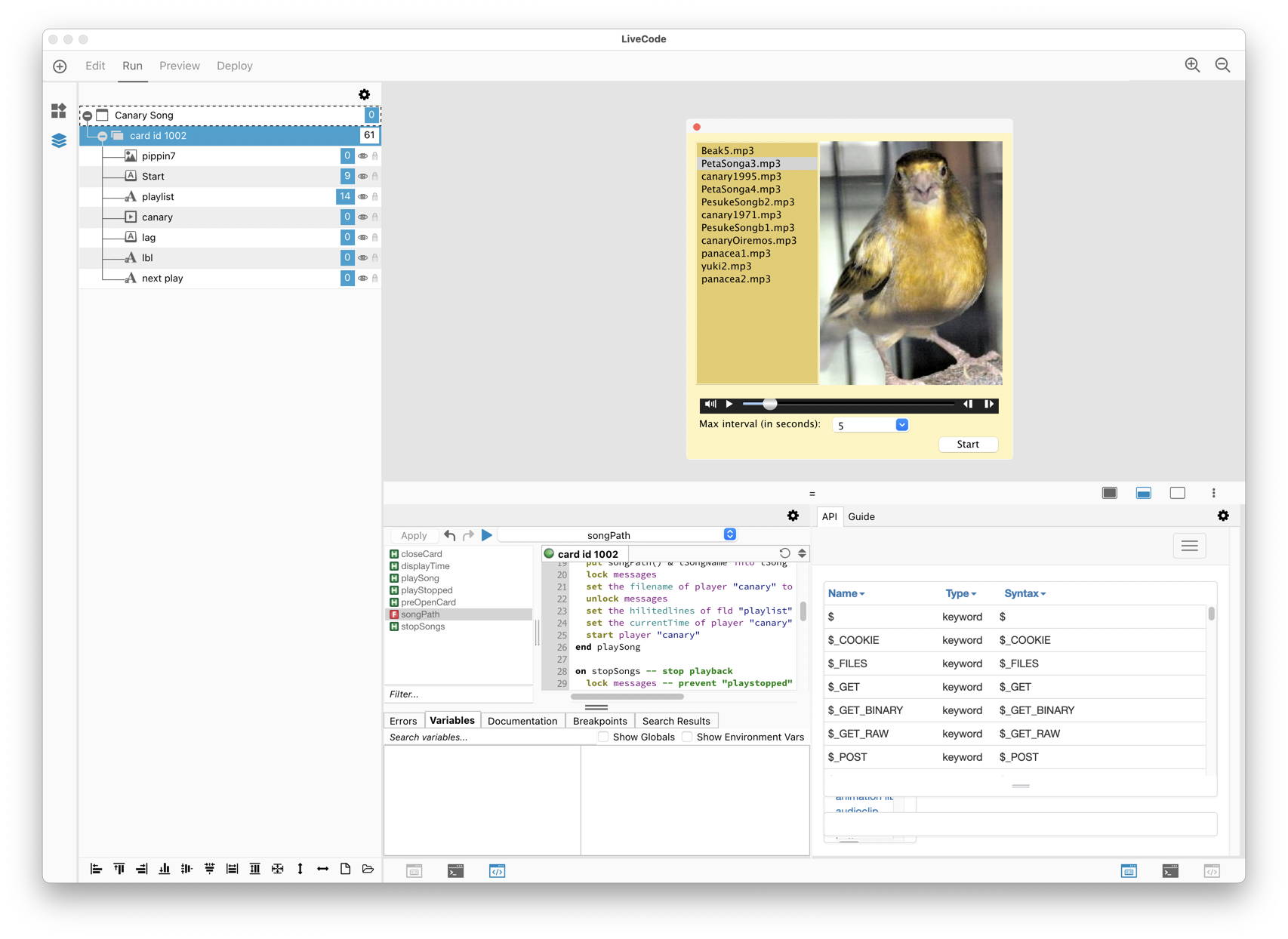The height and width of the screenshot is (939, 1288).
Task: Open project browser settings gear
Action: [x=364, y=94]
